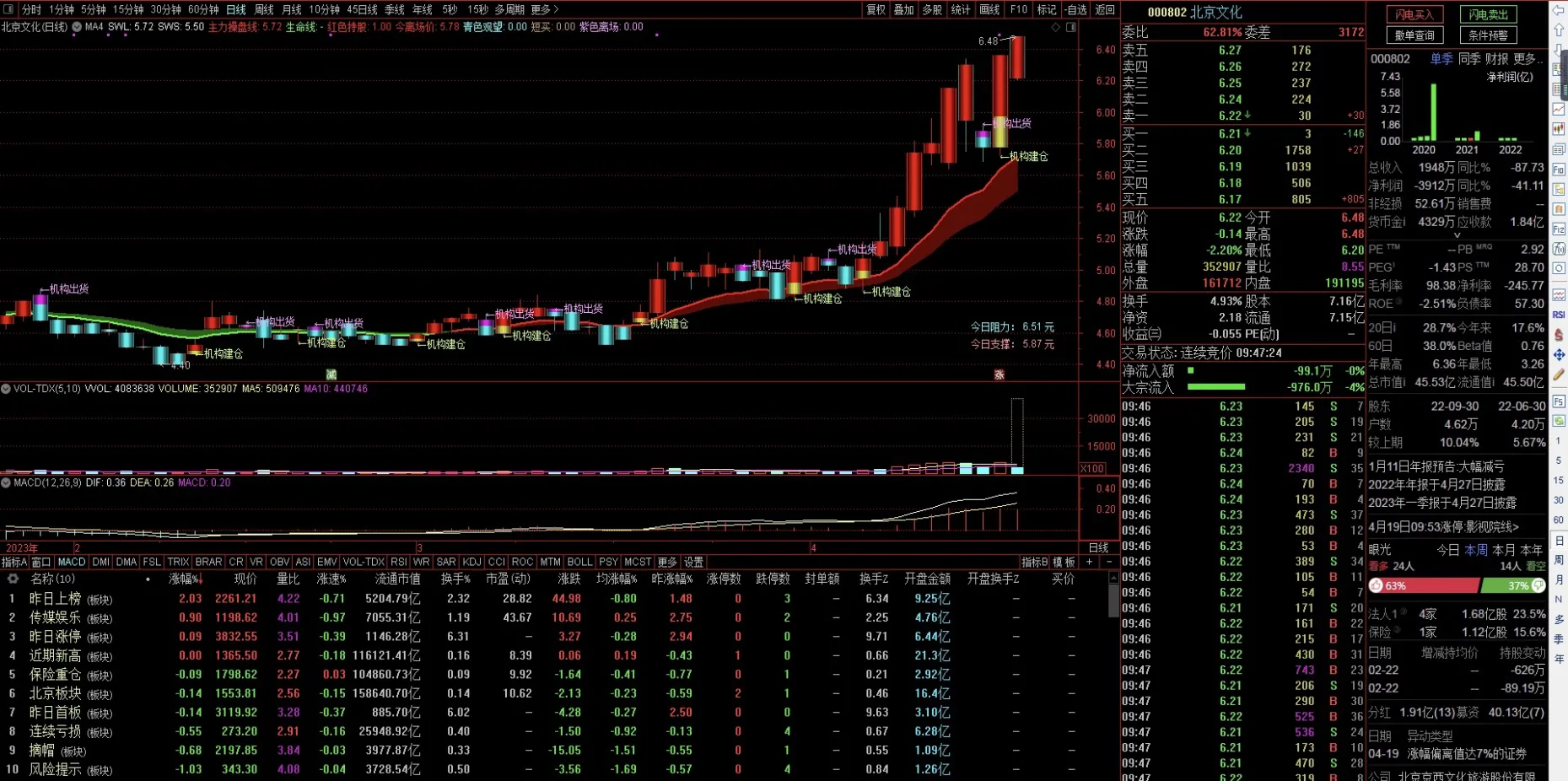Click the Fs icon in right sidebar
Viewport: 1568px width, 781px height.
coord(1559,401)
